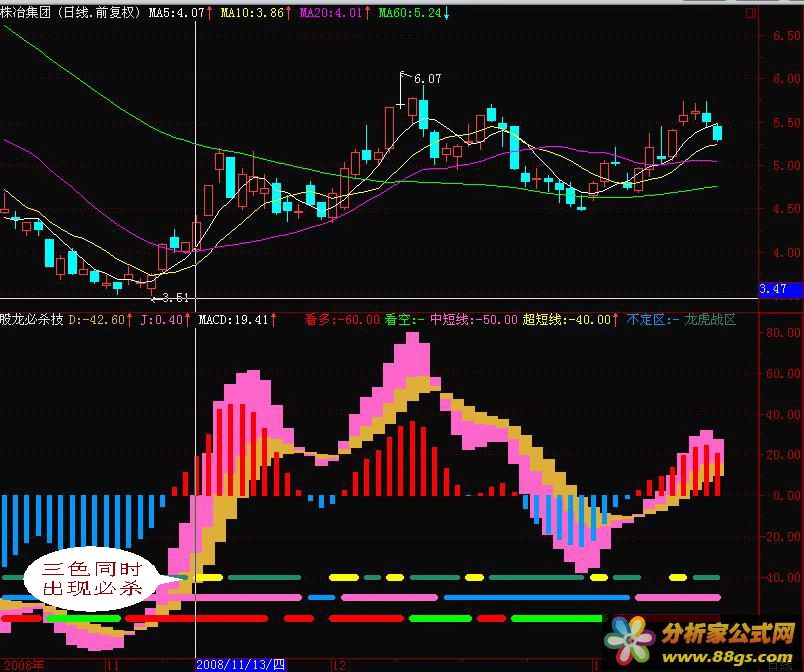Click the -20.00 indicator axis label
The image size is (804, 672).
pos(781,537)
